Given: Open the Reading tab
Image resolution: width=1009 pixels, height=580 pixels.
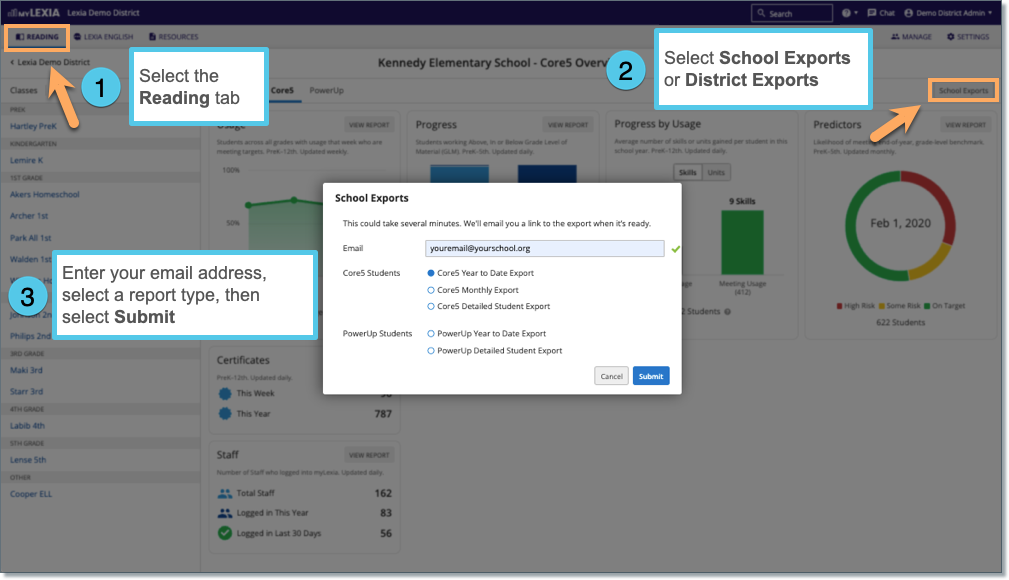Looking at the screenshot, I should tap(37, 37).
